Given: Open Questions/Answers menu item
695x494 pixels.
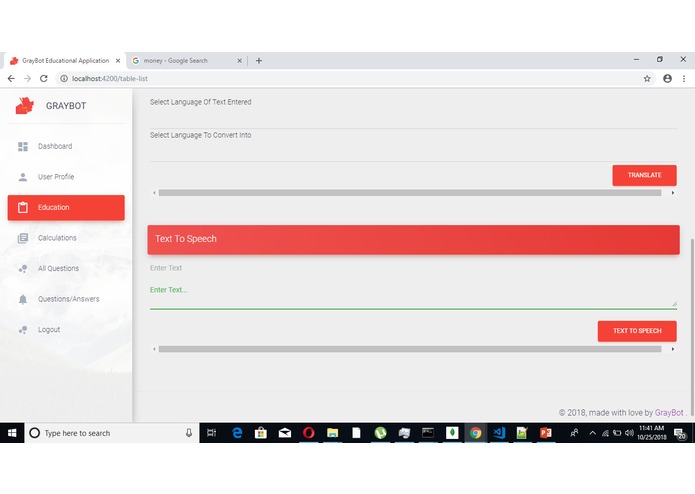Looking at the screenshot, I should [x=66, y=299].
